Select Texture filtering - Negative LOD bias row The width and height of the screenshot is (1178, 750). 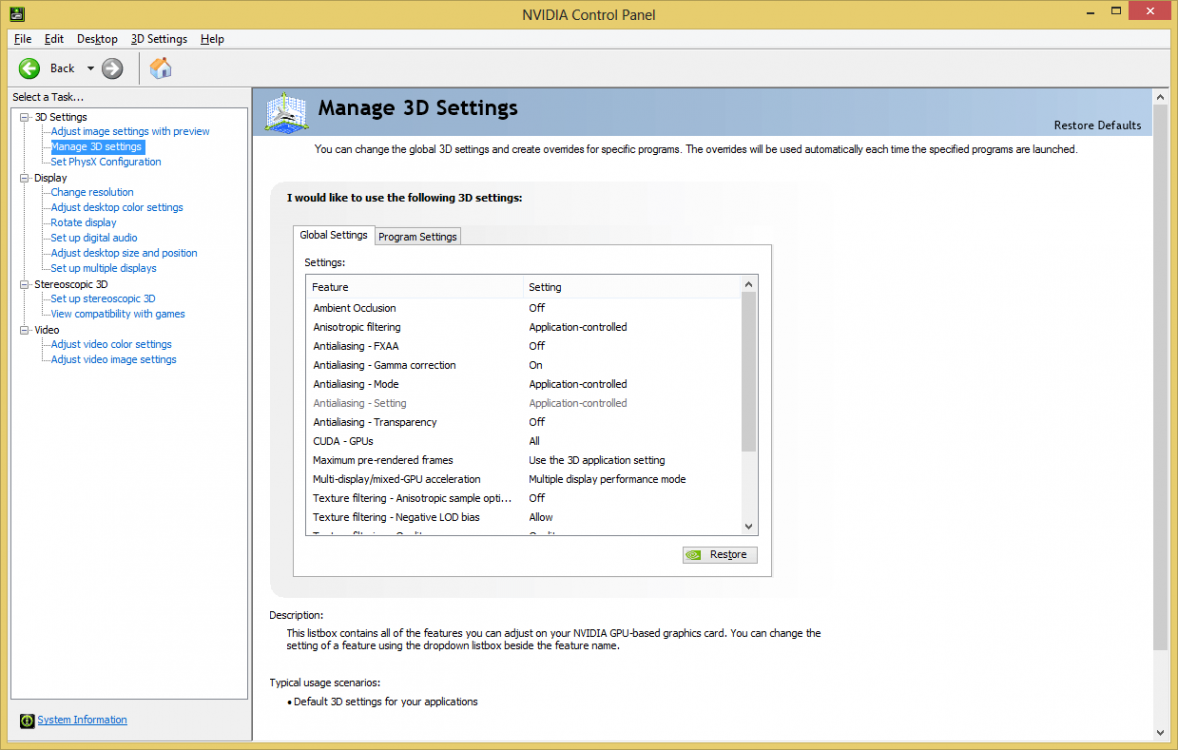[524, 517]
